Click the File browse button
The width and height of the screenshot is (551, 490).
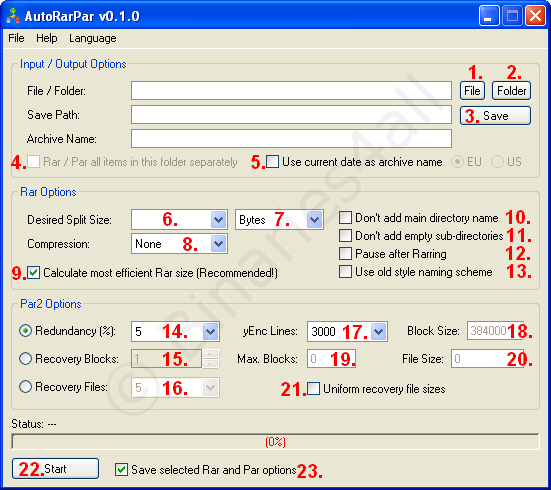point(472,91)
